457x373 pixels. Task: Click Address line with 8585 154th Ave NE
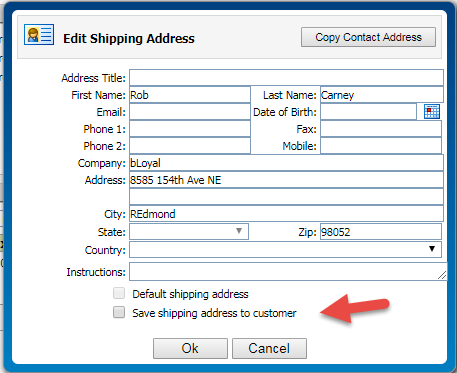click(286, 180)
